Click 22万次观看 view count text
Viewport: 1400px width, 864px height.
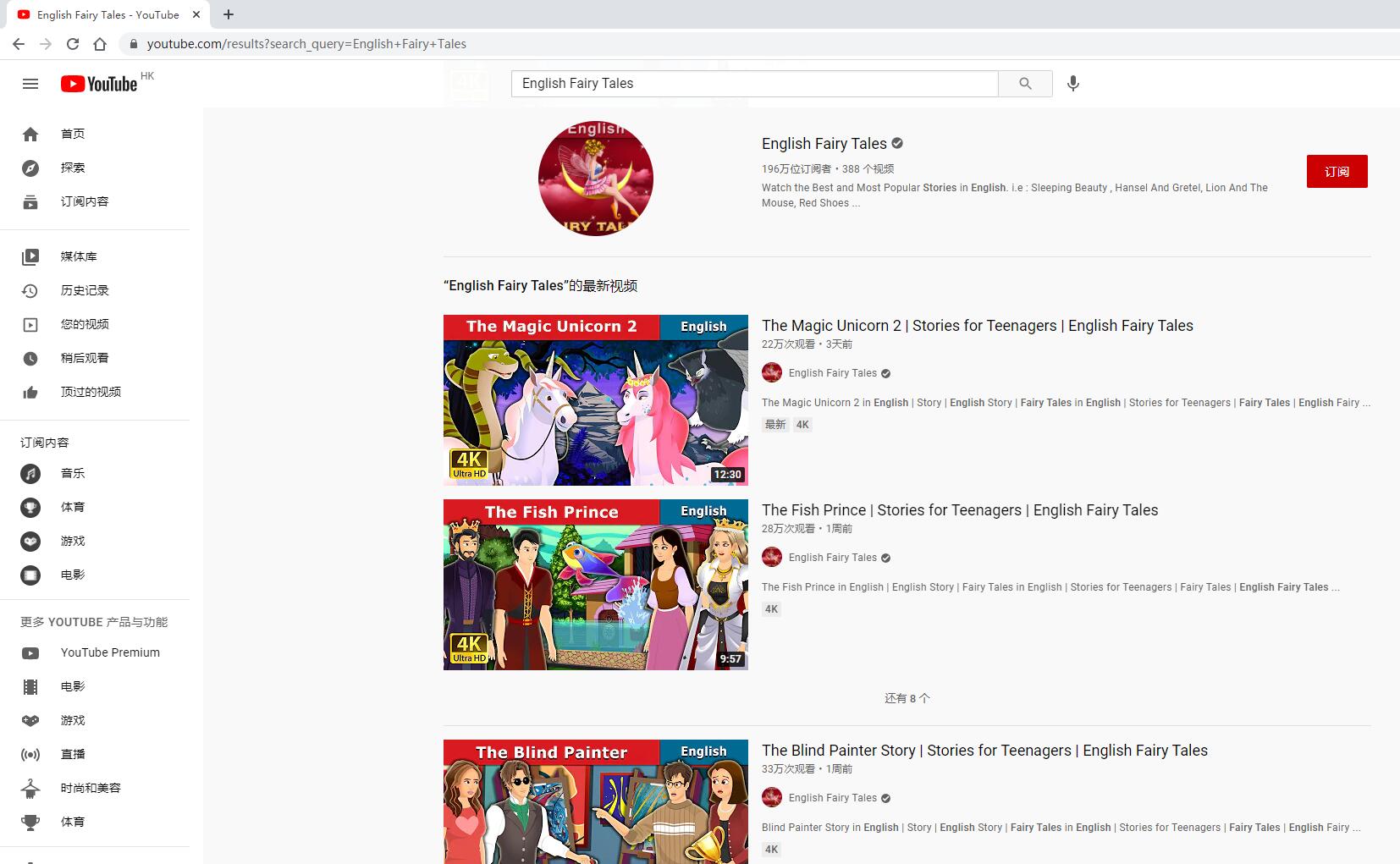(x=788, y=344)
